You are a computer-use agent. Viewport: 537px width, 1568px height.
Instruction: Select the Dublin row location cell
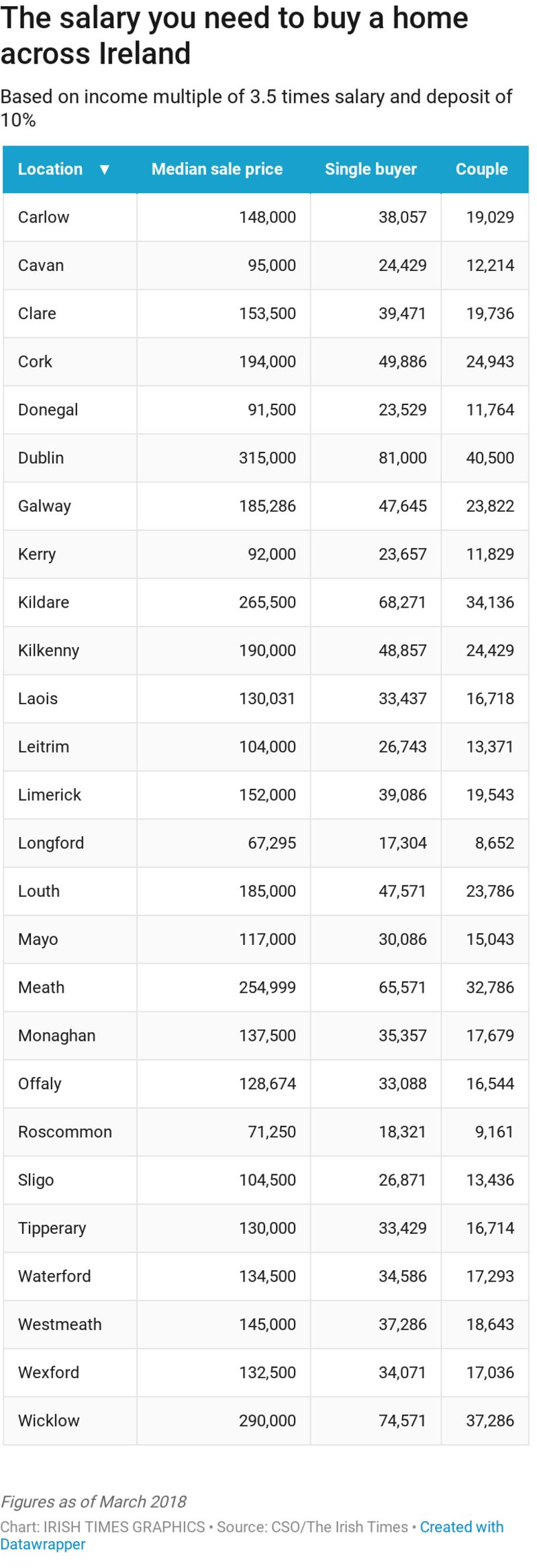coord(41,458)
